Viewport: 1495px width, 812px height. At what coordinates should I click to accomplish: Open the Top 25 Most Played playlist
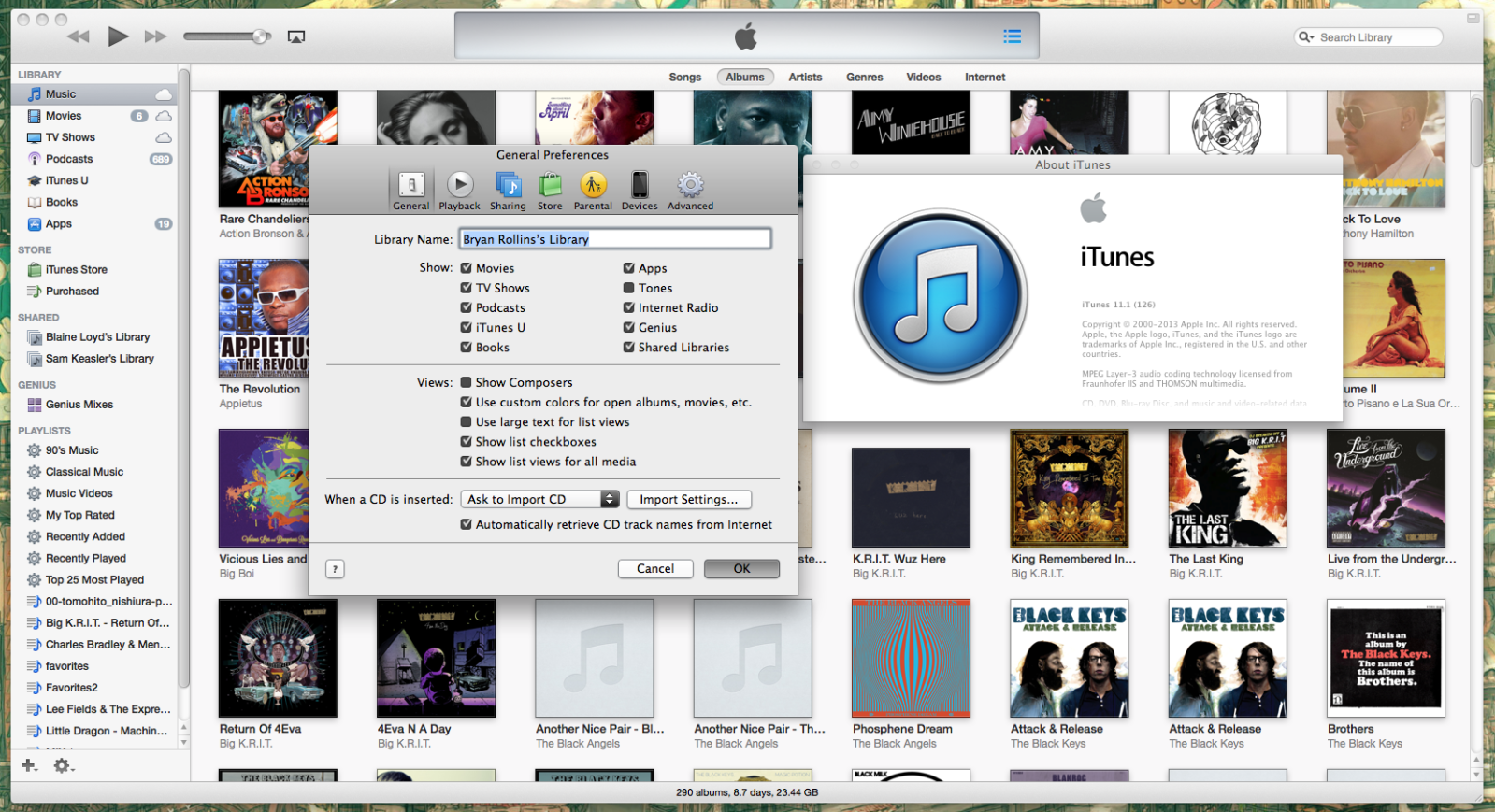pyautogui.click(x=94, y=579)
